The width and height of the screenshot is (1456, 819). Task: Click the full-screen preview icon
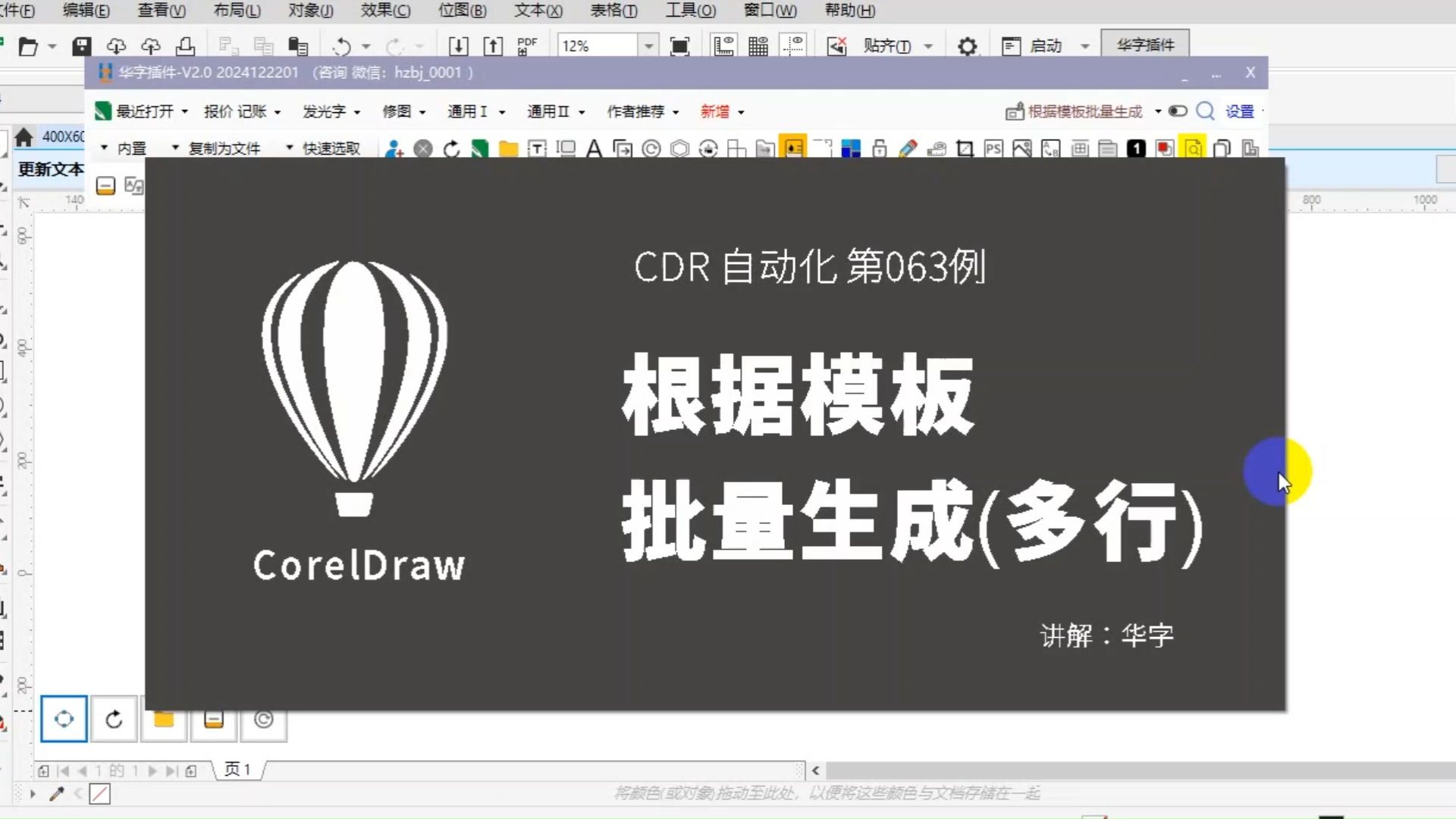680,46
